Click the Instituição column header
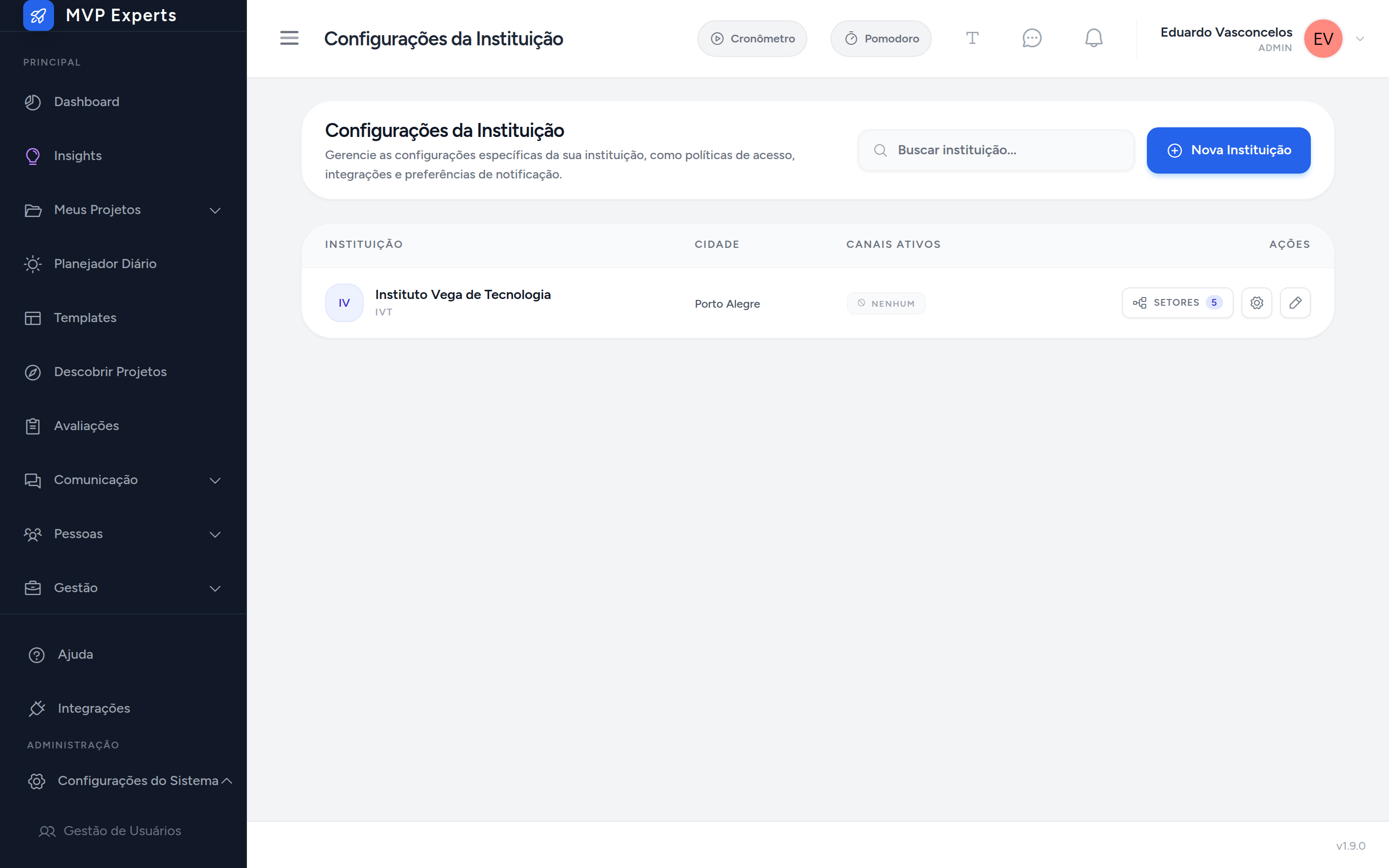This screenshot has width=1389, height=868. pyautogui.click(x=364, y=244)
